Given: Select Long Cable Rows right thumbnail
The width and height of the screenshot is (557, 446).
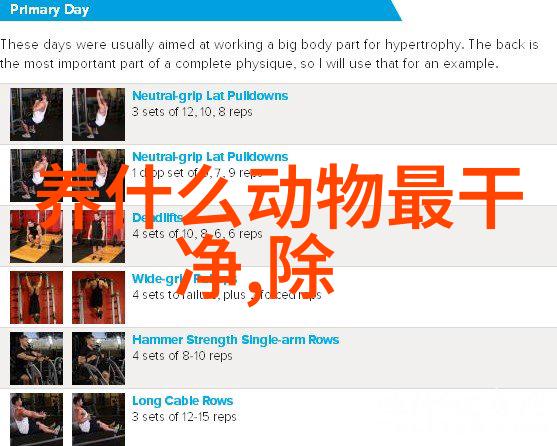Looking at the screenshot, I should point(98,419).
